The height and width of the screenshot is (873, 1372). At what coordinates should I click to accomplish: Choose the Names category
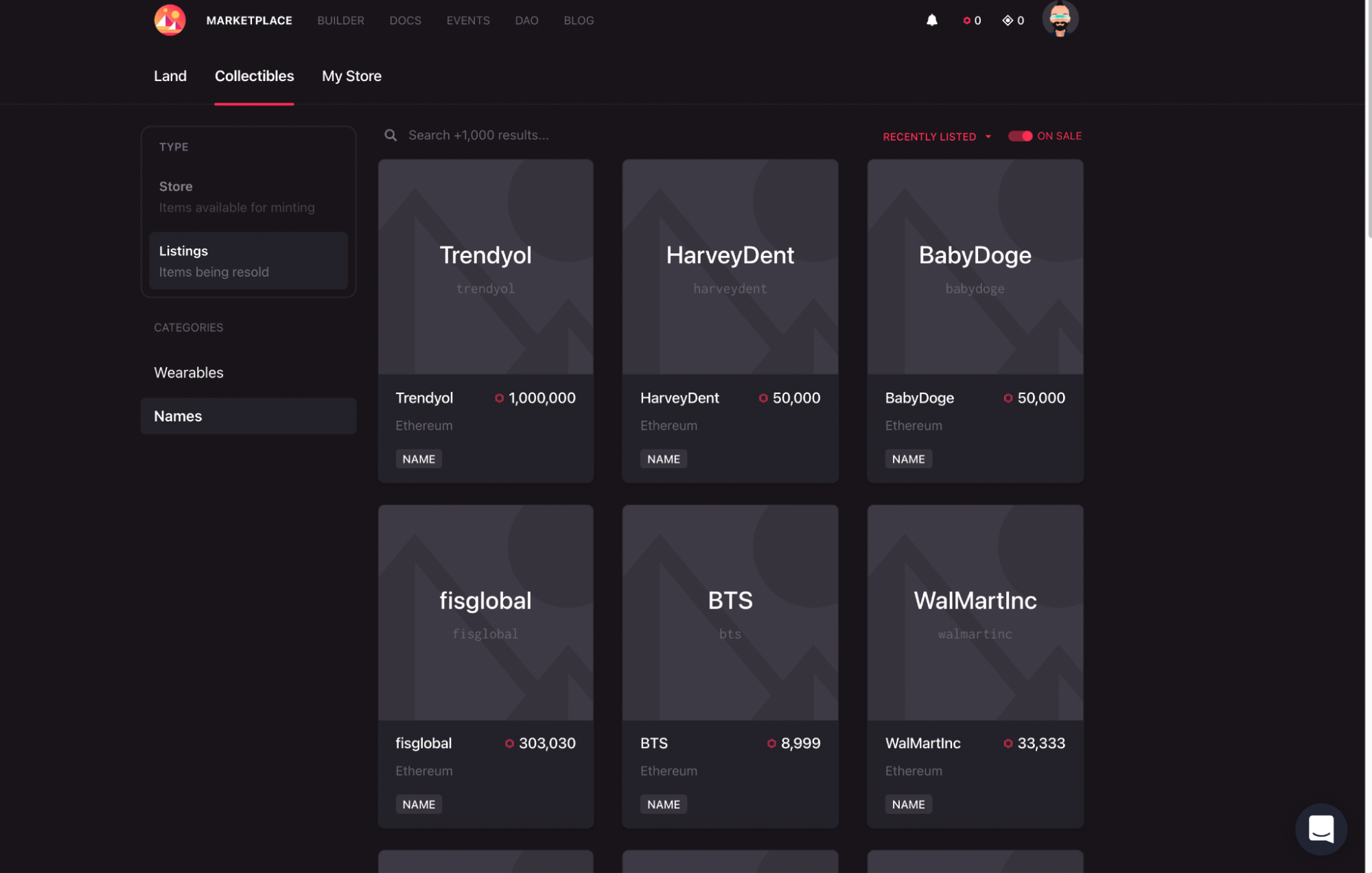(x=248, y=416)
